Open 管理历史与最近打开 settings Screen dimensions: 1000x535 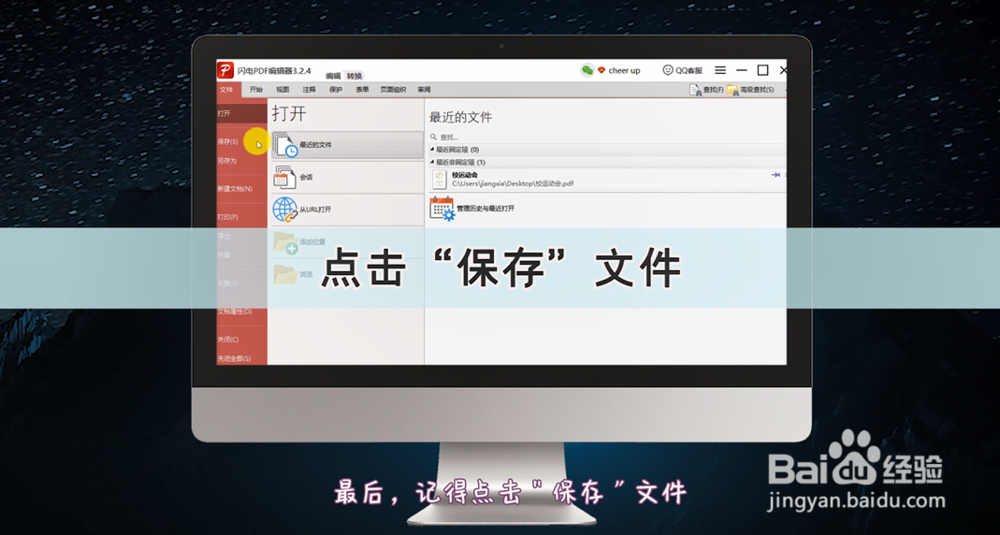(x=473, y=209)
